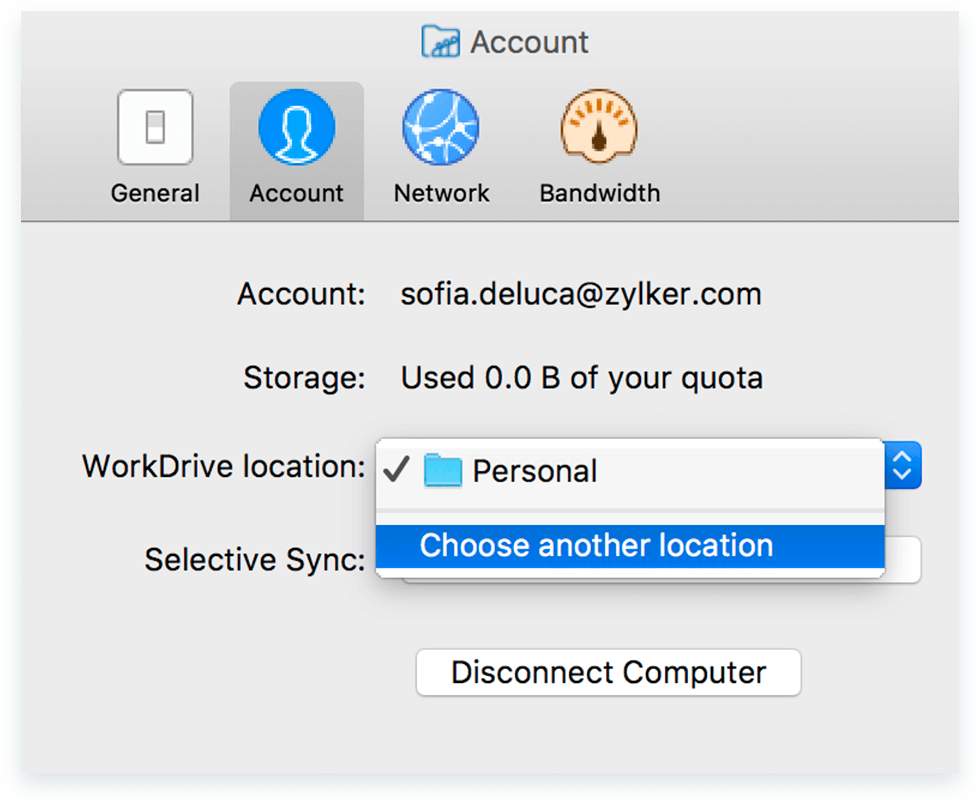Click the General toggle-switch icon
The height and width of the screenshot is (805, 980).
[x=155, y=127]
